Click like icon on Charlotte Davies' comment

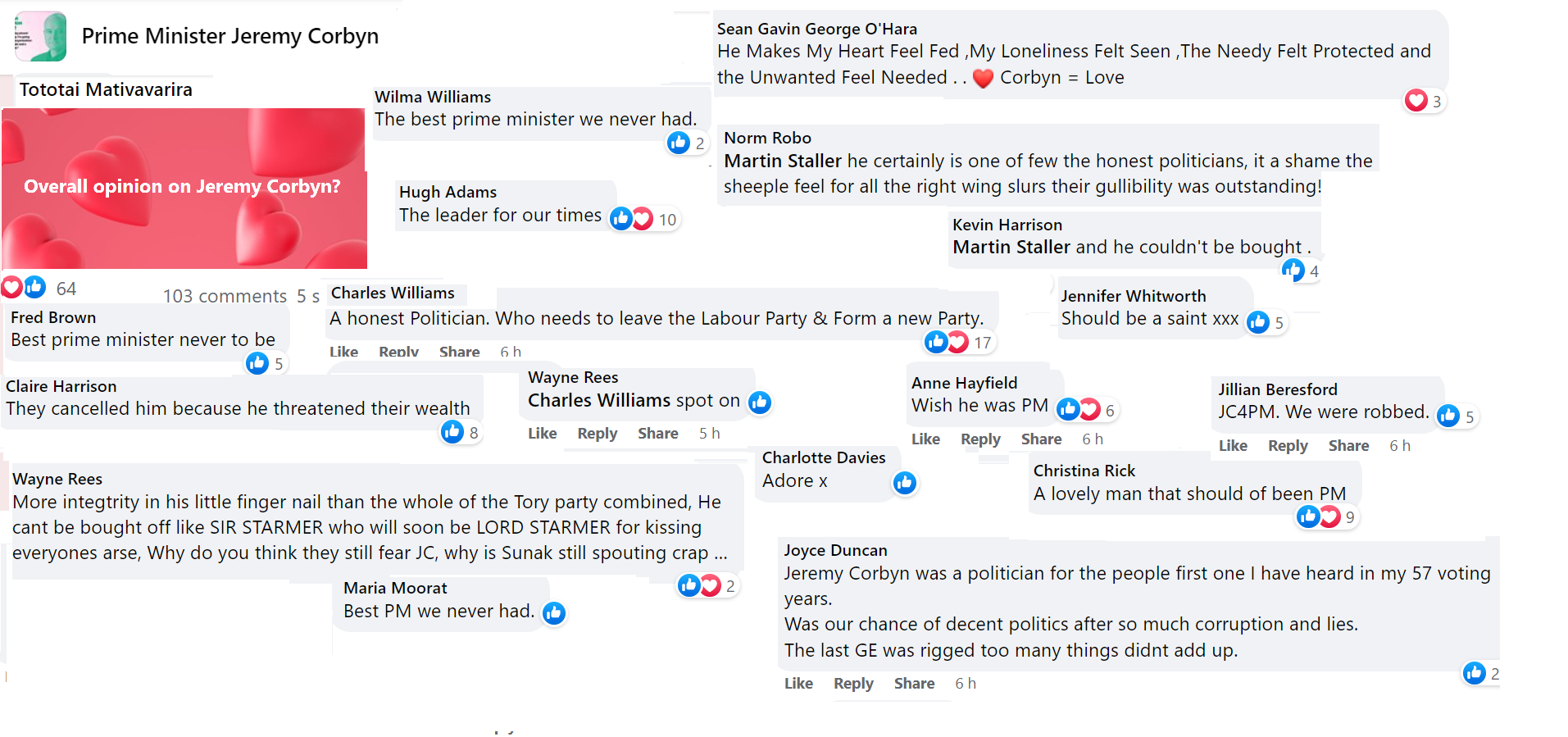[x=905, y=483]
